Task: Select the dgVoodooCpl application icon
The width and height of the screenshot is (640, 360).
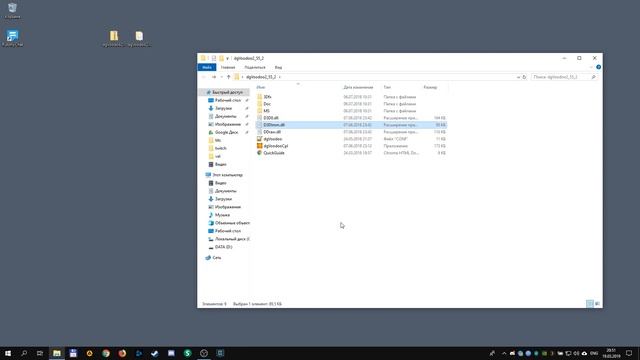Action: (x=260, y=146)
